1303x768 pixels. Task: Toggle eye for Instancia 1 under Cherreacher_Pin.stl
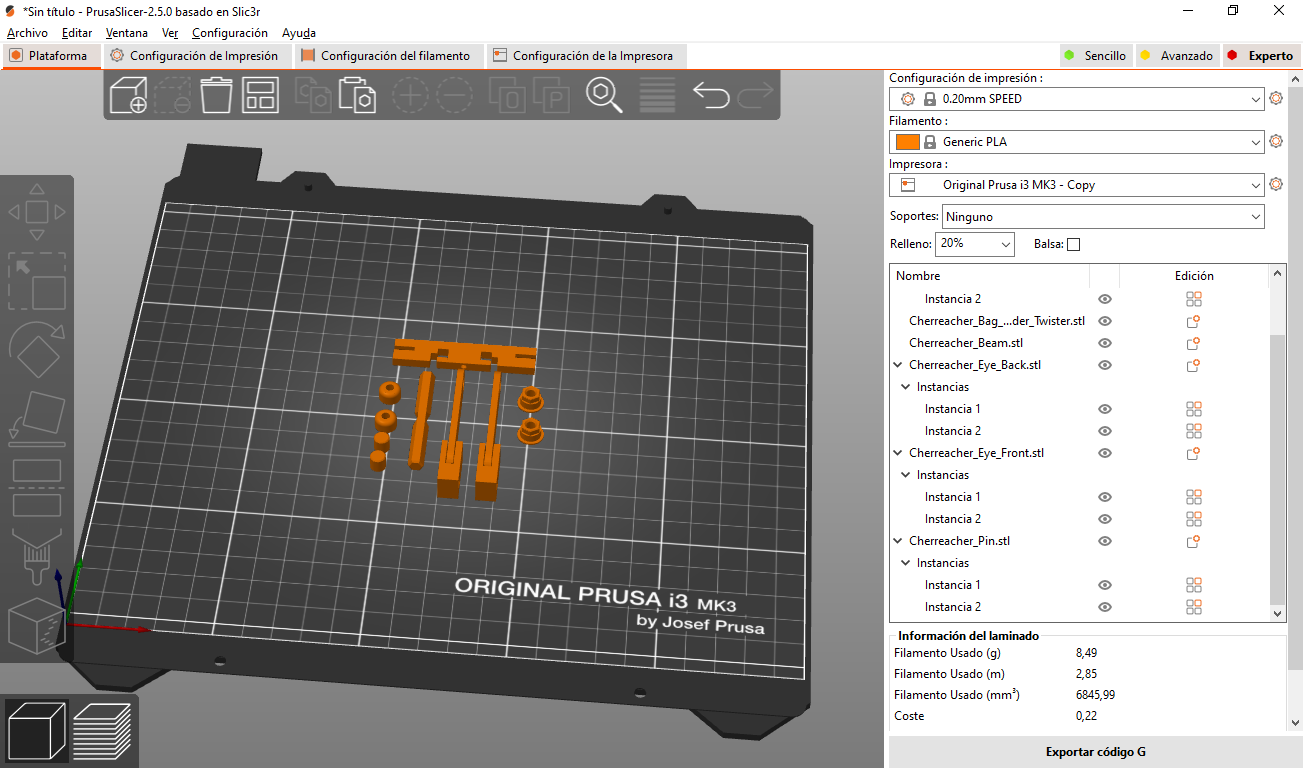(1105, 585)
